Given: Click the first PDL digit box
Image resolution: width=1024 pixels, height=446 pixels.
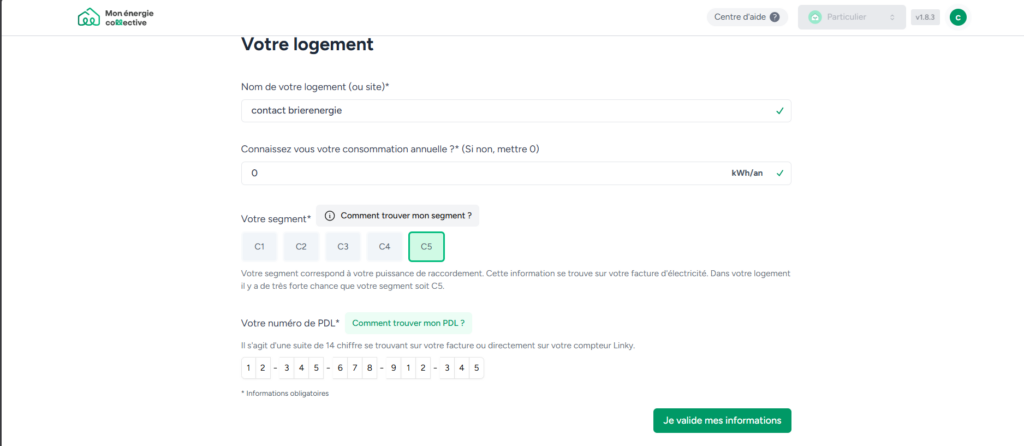Looking at the screenshot, I should point(249,368).
